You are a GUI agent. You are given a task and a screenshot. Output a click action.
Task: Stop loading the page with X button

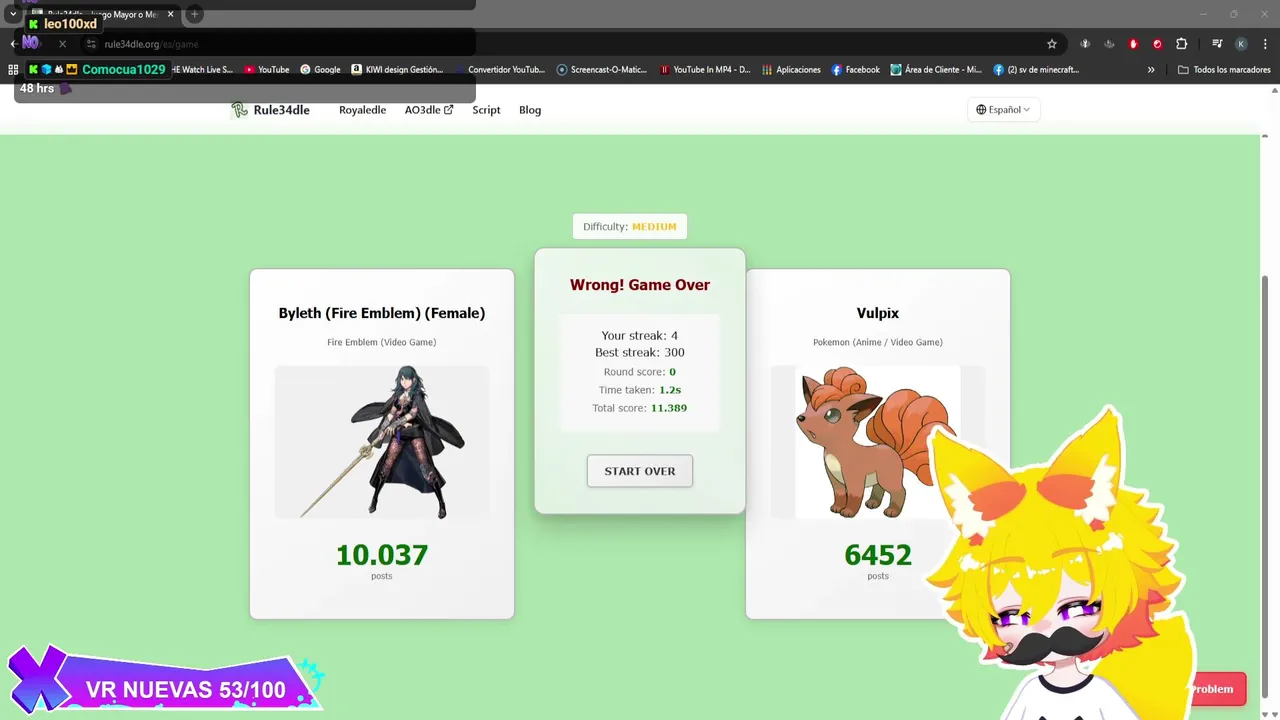click(x=62, y=44)
